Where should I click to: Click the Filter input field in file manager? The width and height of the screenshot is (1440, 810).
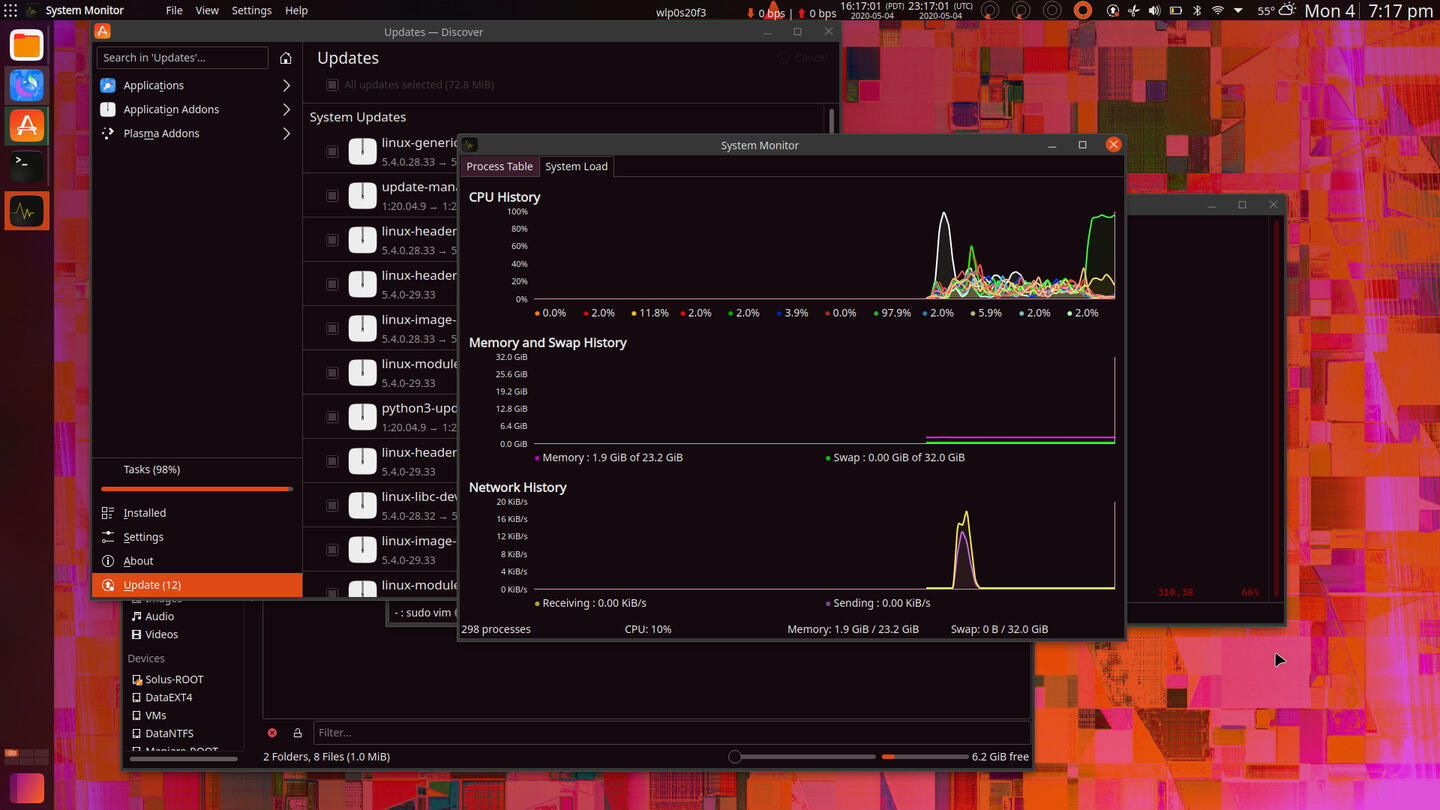[671, 733]
